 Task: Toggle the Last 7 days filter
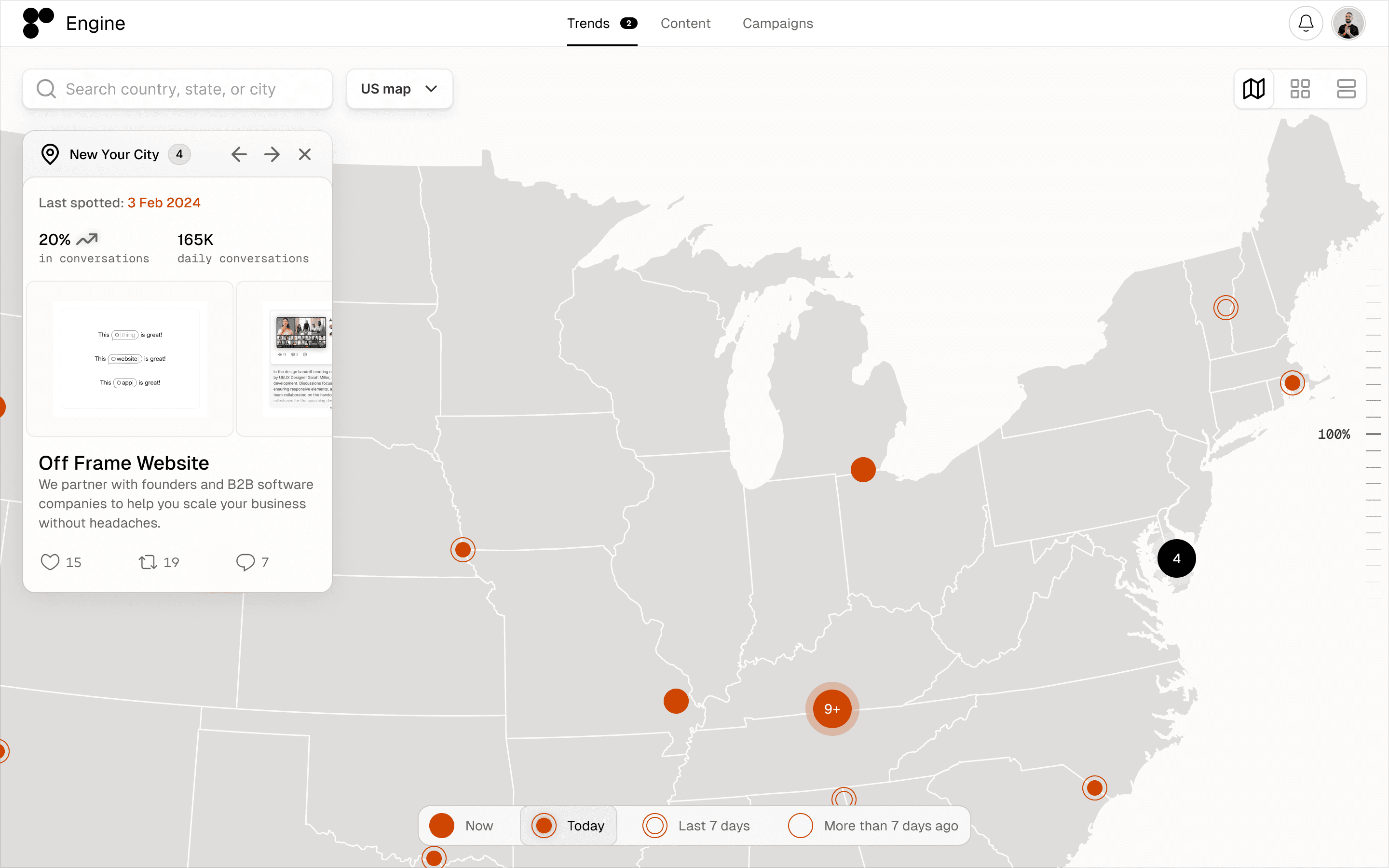point(696,826)
